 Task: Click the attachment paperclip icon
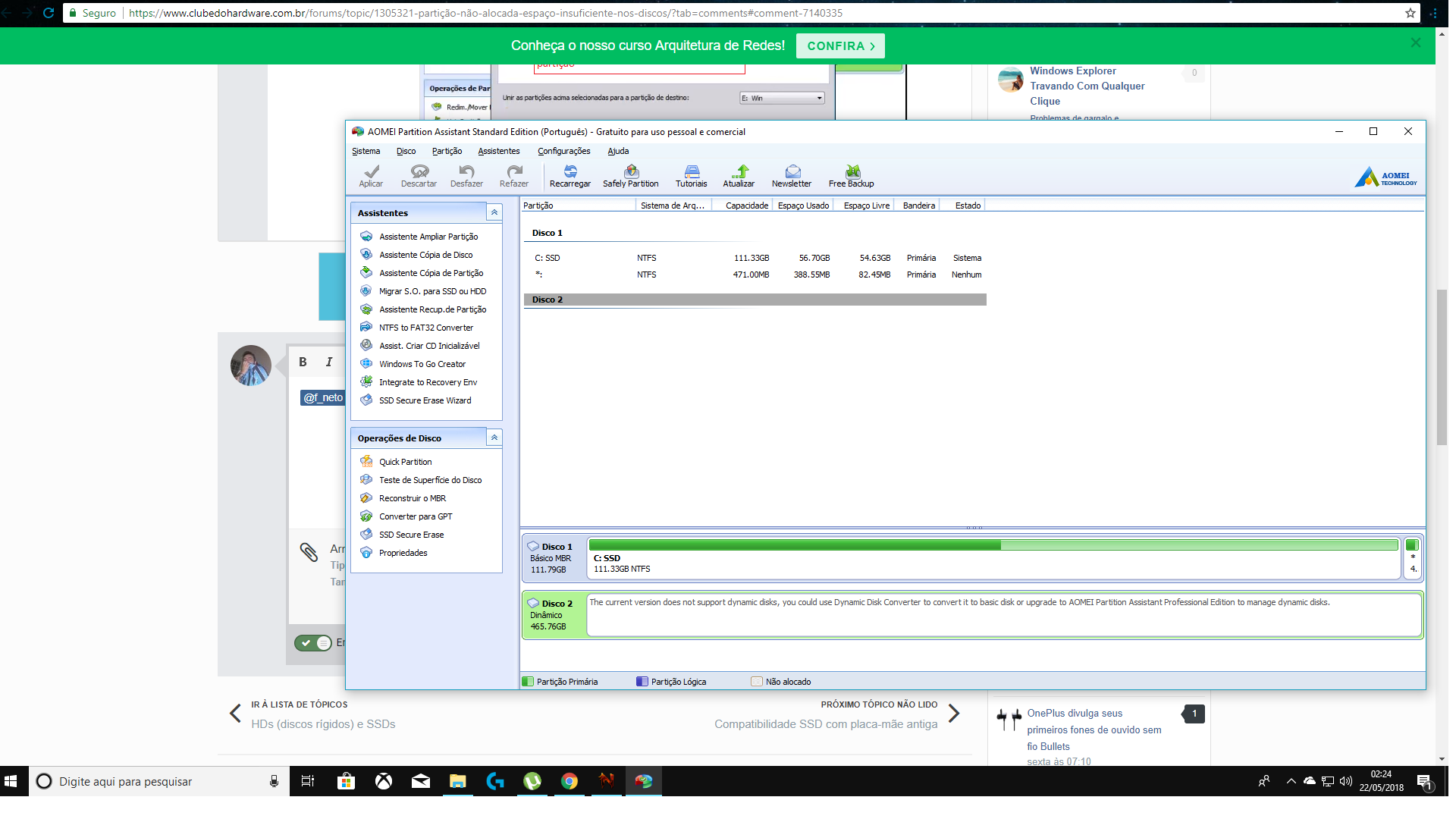pyautogui.click(x=309, y=552)
